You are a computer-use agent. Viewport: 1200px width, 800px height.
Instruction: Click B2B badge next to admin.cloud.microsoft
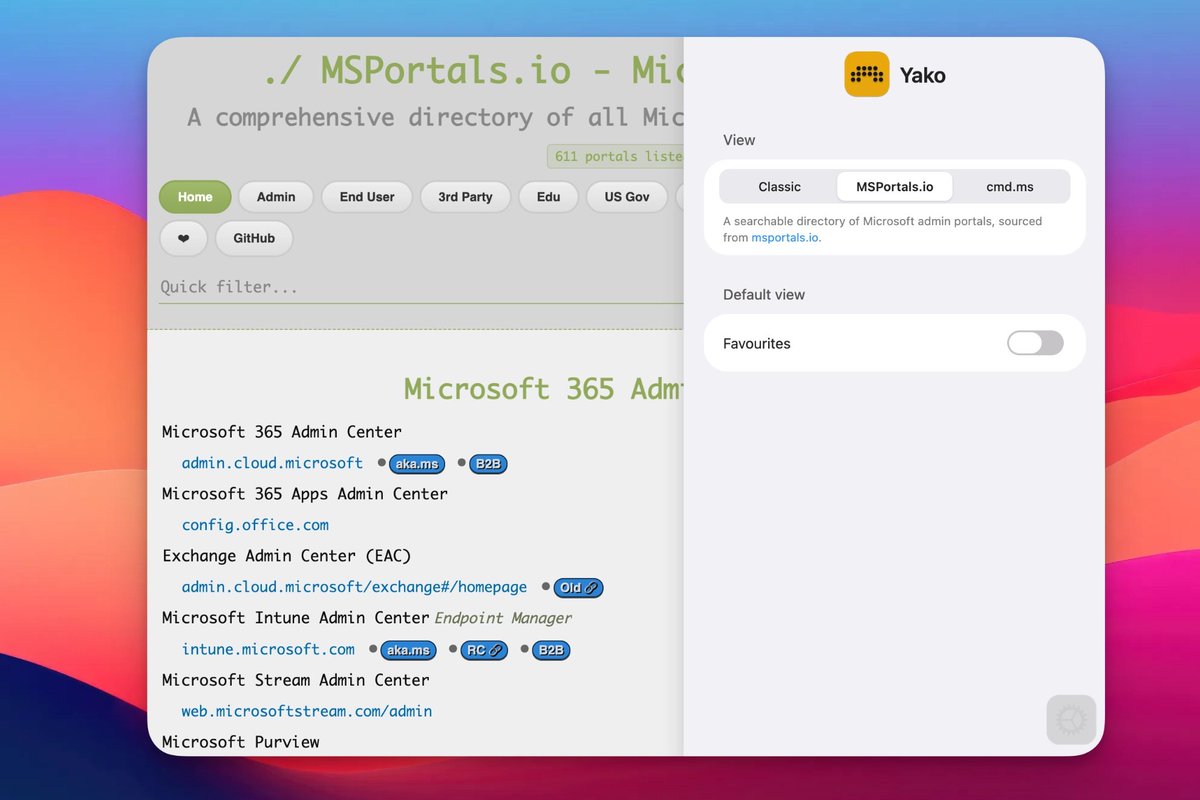point(488,464)
